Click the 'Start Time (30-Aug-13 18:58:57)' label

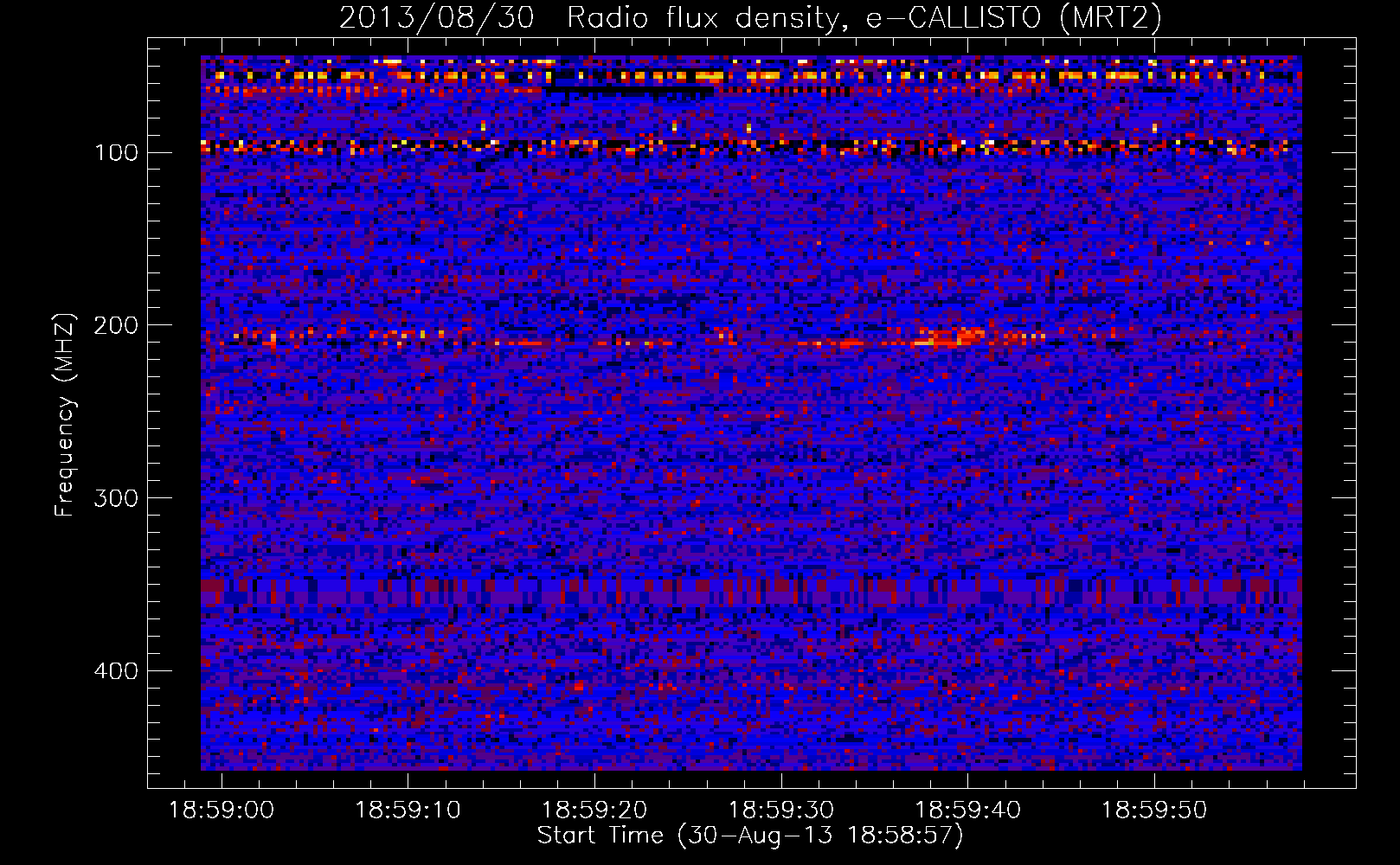(750, 836)
